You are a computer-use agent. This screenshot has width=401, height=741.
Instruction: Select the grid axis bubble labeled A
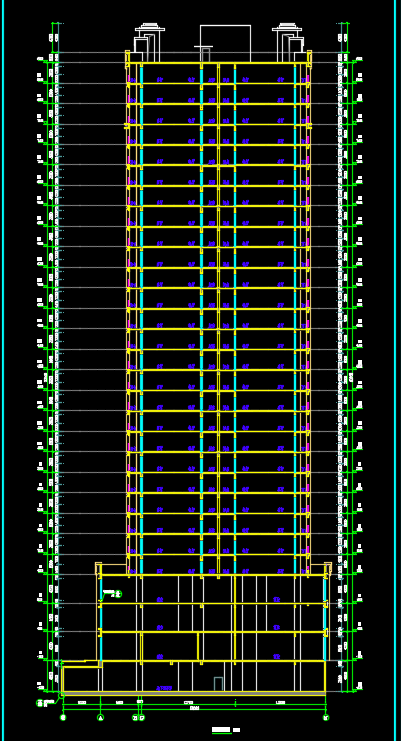coord(100,717)
